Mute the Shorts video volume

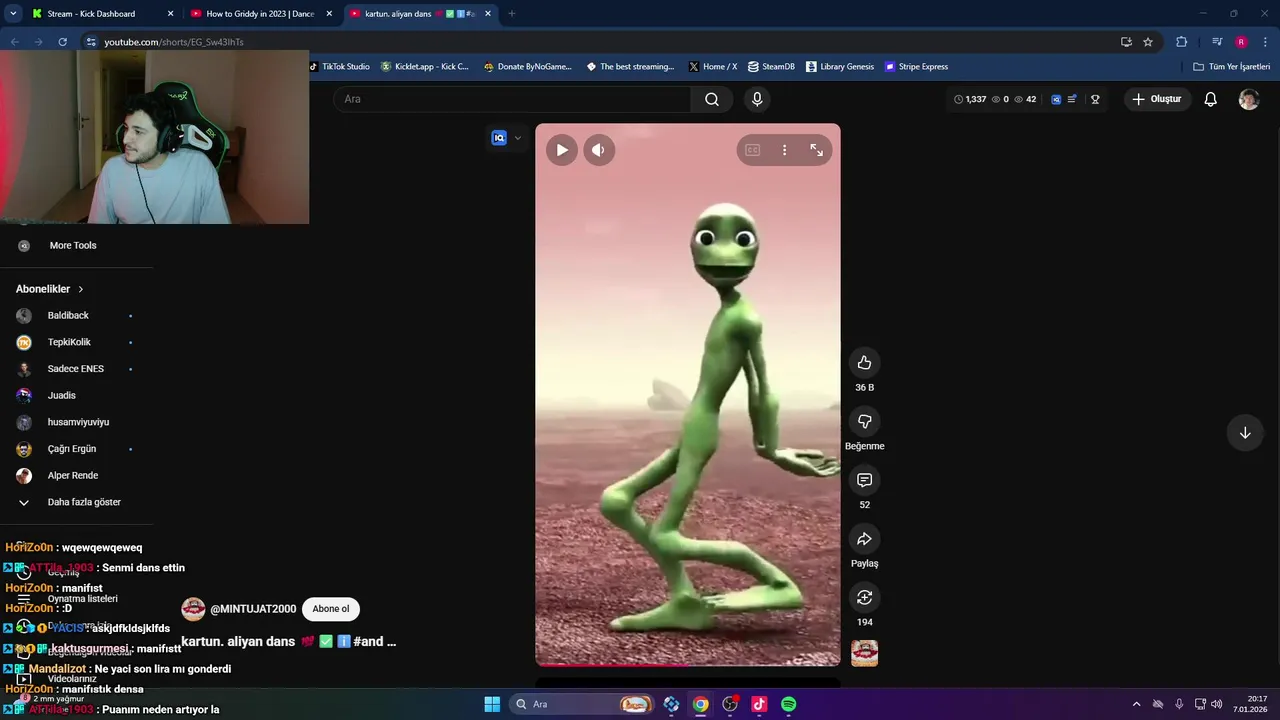click(598, 150)
